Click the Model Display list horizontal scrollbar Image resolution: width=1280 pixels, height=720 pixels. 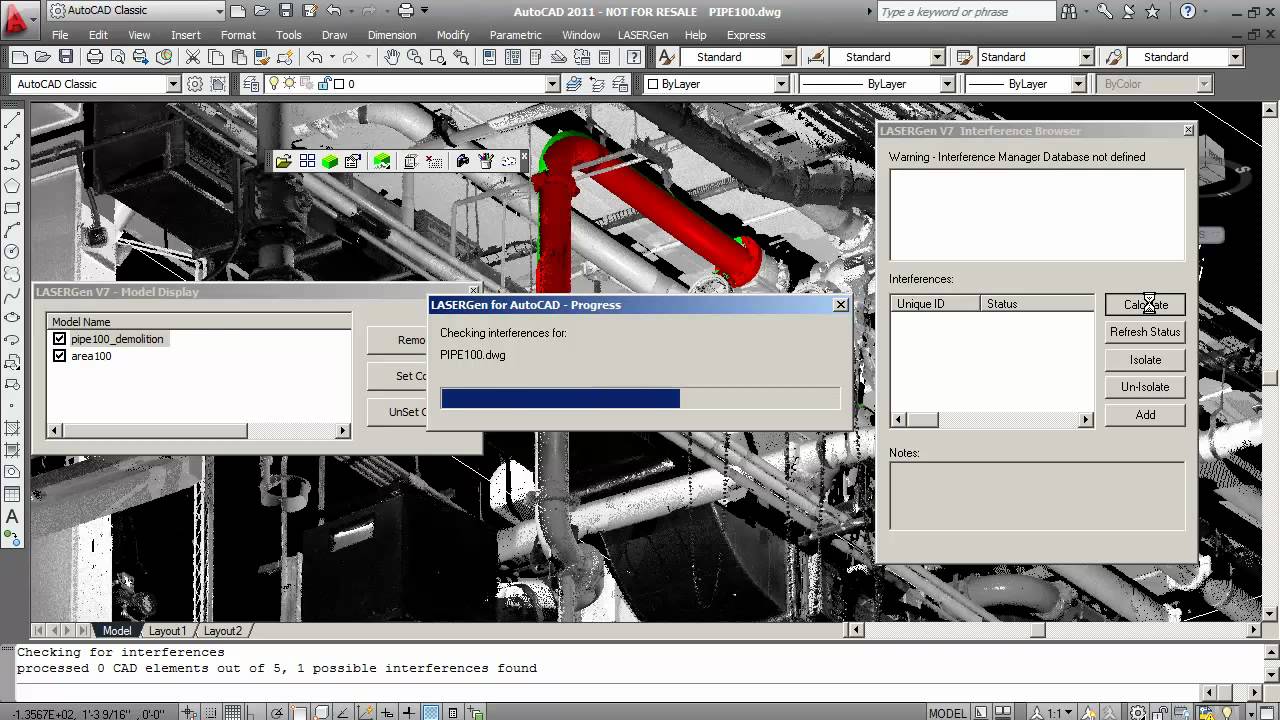[x=199, y=431]
